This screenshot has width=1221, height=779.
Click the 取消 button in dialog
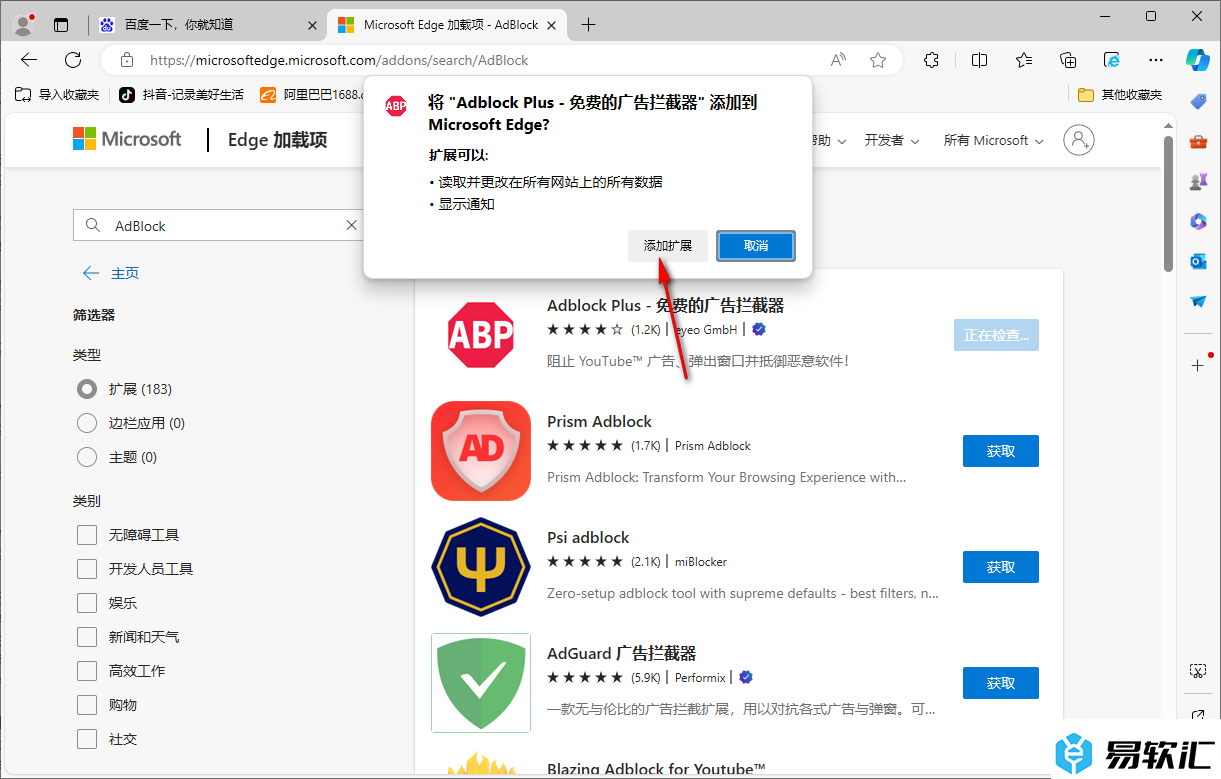pyautogui.click(x=756, y=245)
